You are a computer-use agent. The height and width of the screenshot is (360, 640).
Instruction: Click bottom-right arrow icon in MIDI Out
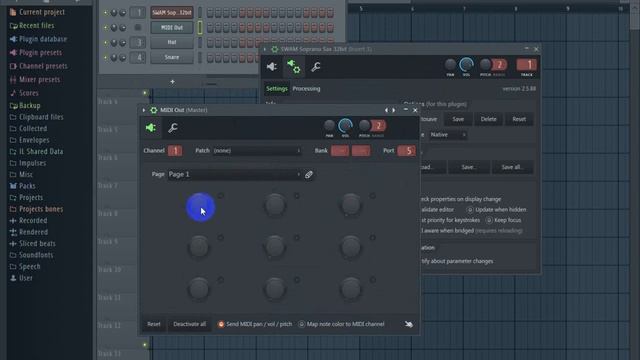tap(409, 324)
